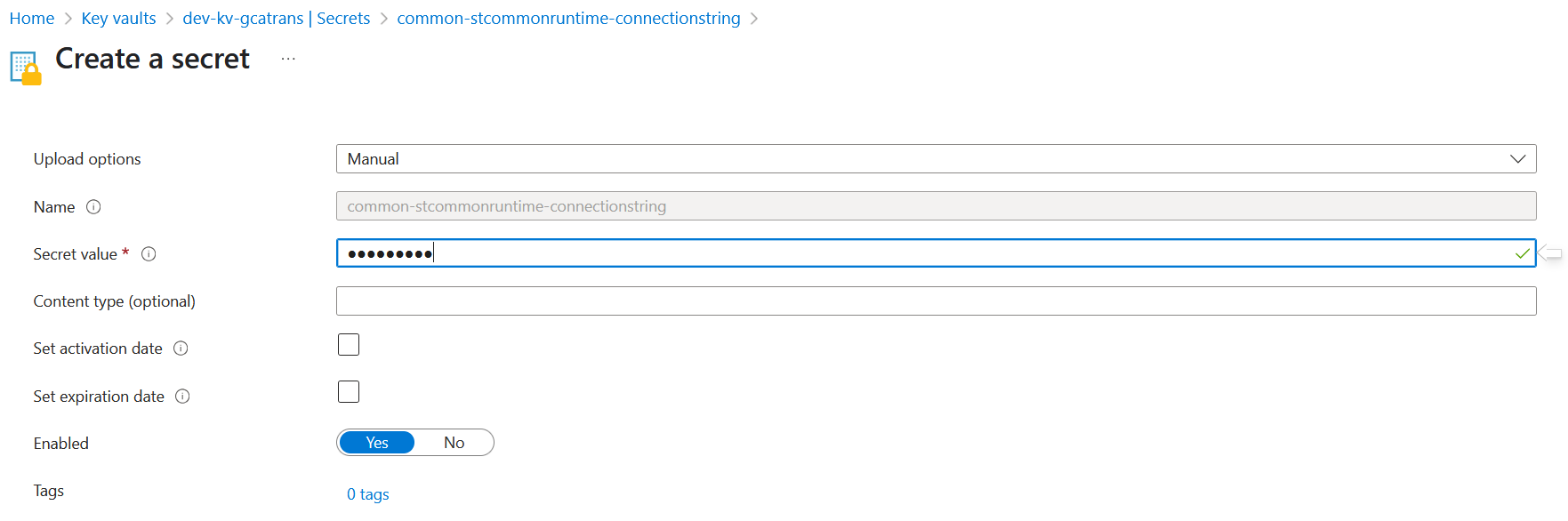Select Yes on the Enabled toggle

tap(377, 443)
